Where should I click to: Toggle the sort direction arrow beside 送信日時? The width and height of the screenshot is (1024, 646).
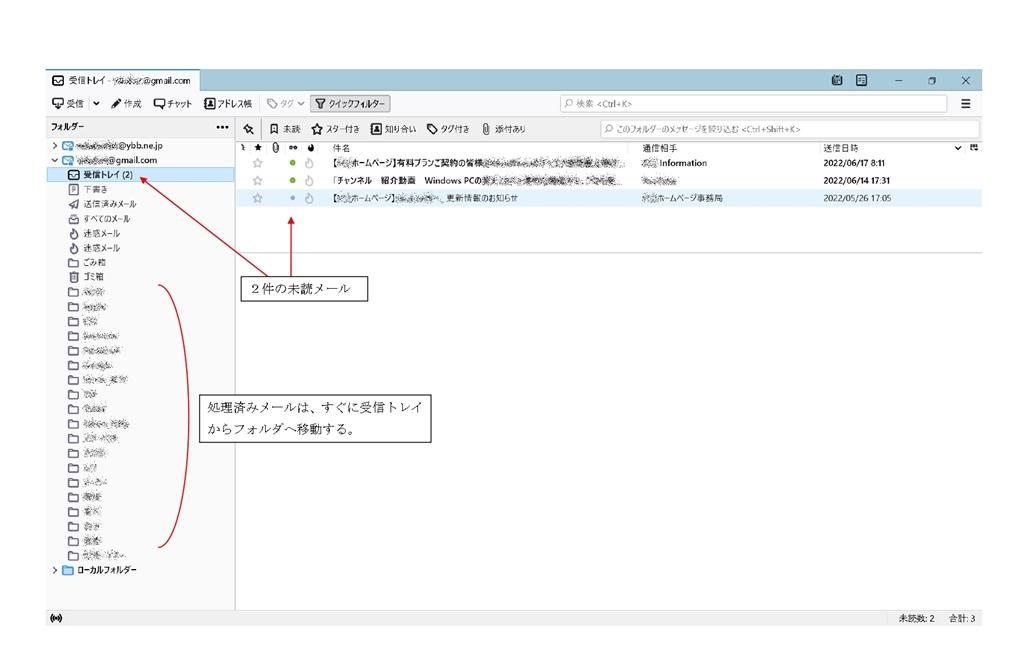[958, 148]
